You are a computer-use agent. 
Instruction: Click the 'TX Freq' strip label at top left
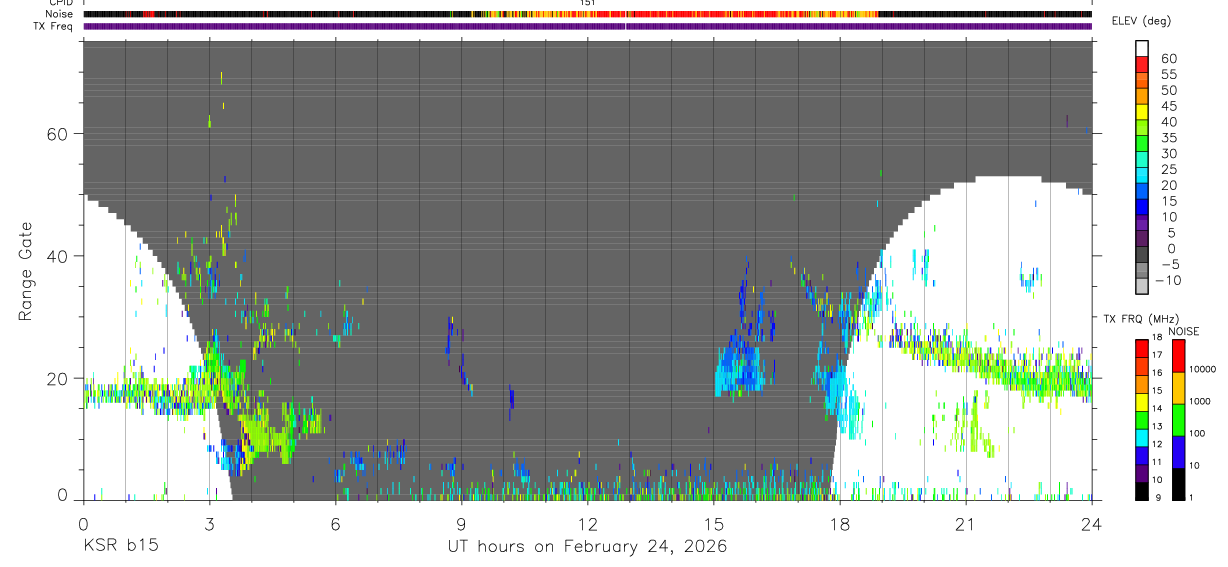pos(54,26)
